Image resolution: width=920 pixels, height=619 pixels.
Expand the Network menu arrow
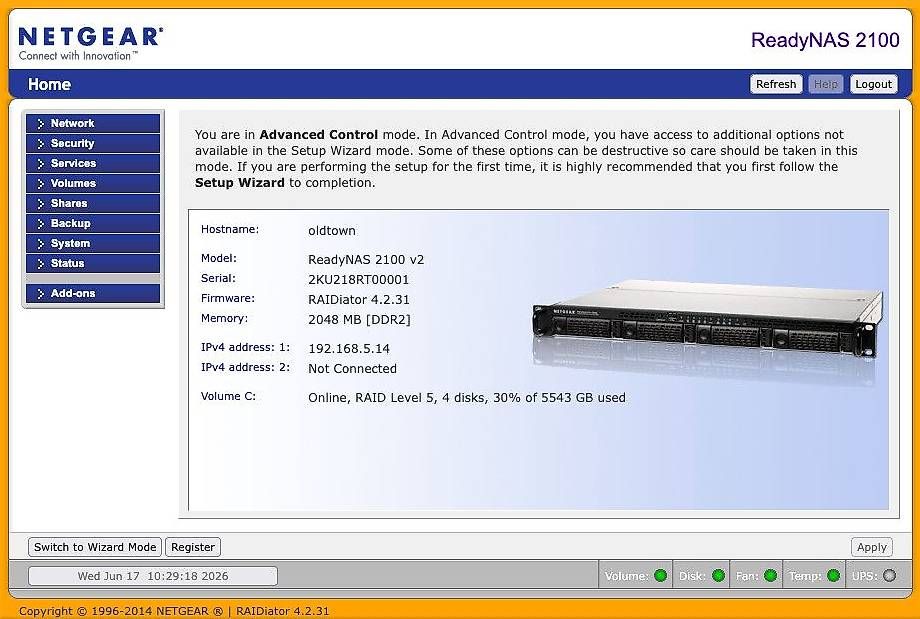pos(40,124)
